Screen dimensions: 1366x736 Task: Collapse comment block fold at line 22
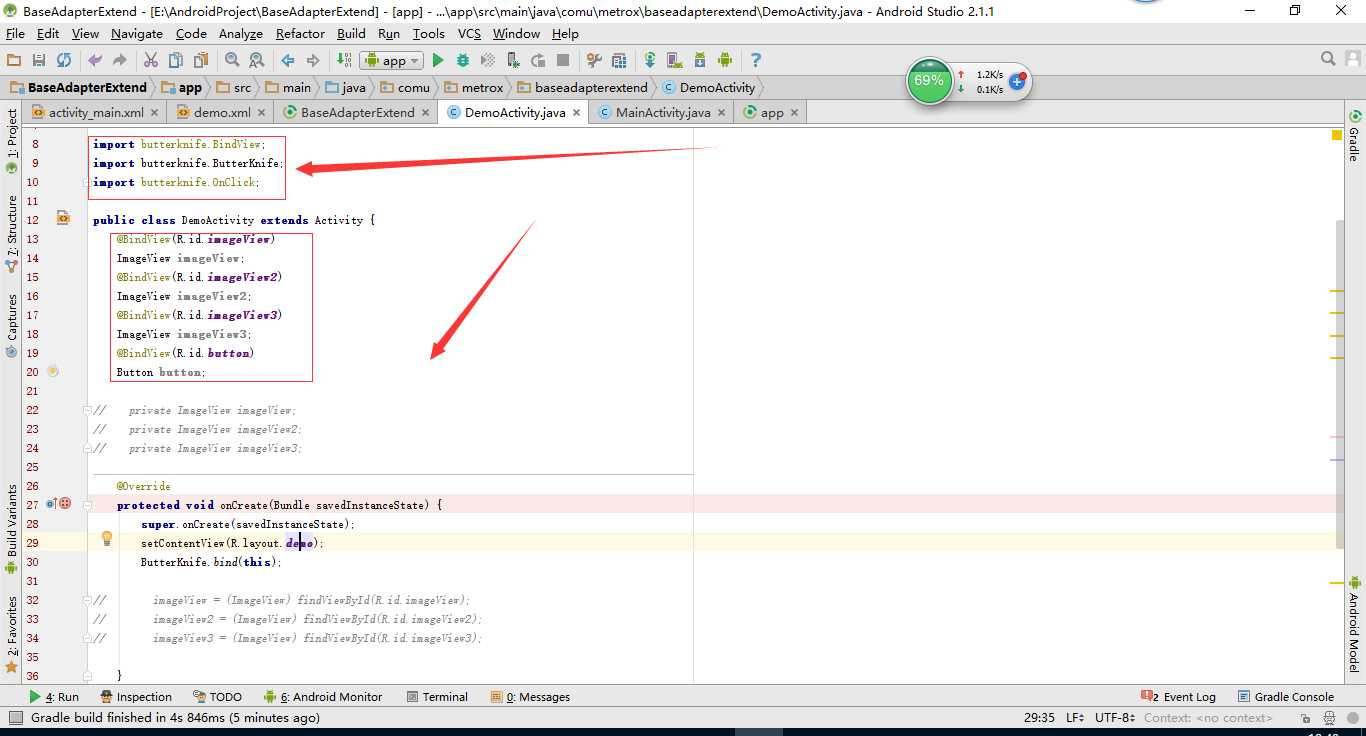coord(88,410)
